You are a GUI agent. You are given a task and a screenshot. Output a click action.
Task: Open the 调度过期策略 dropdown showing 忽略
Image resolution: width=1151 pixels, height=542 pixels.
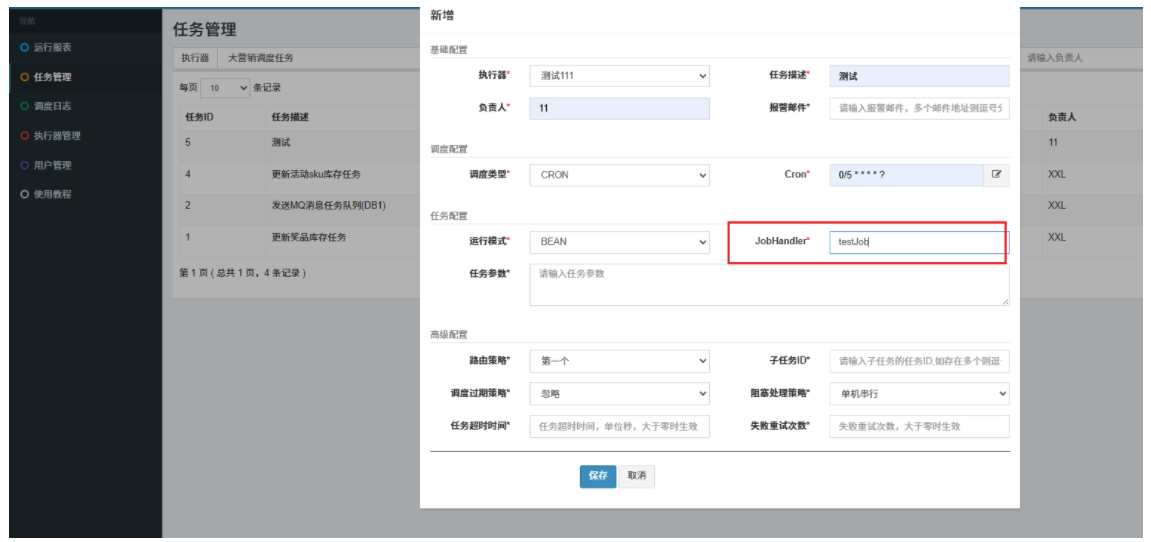(x=619, y=394)
